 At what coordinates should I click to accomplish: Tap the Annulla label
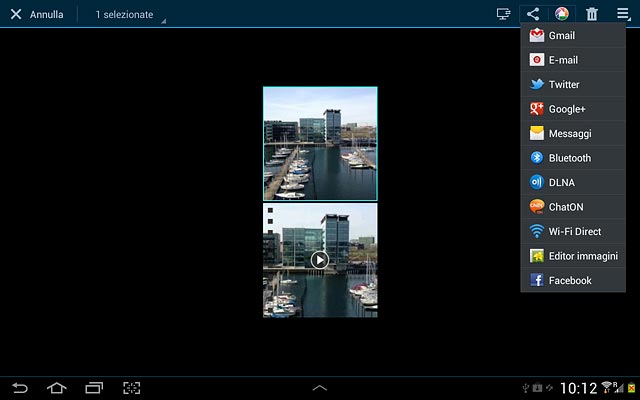pyautogui.click(x=47, y=15)
